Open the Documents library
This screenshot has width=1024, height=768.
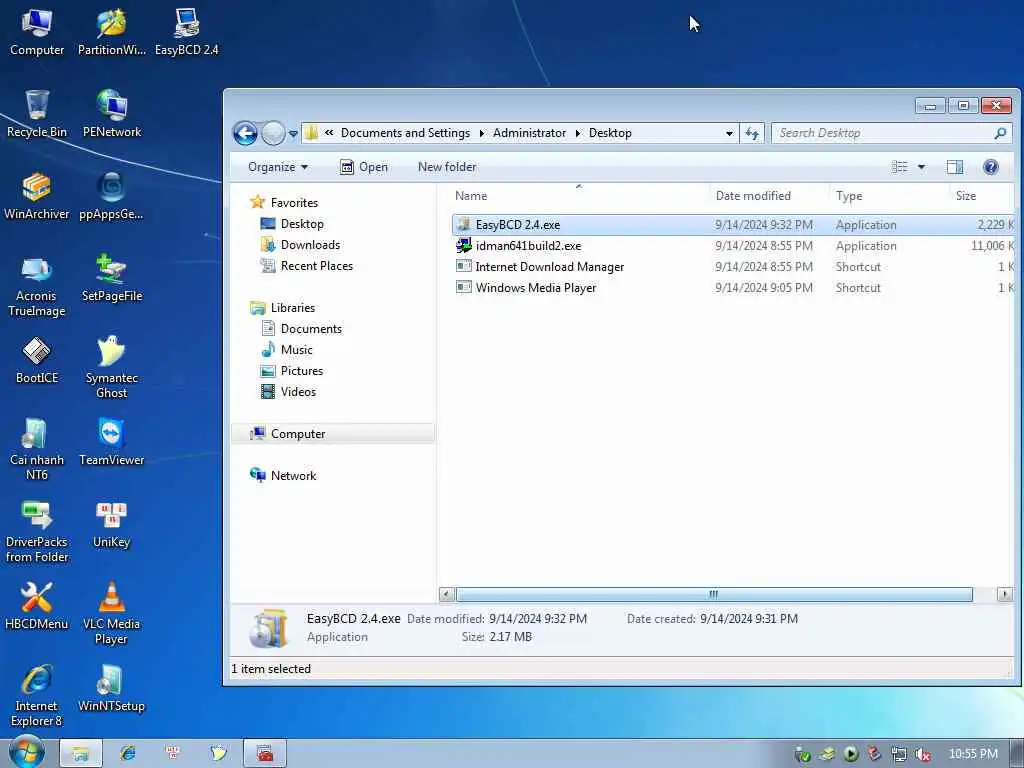pos(311,328)
